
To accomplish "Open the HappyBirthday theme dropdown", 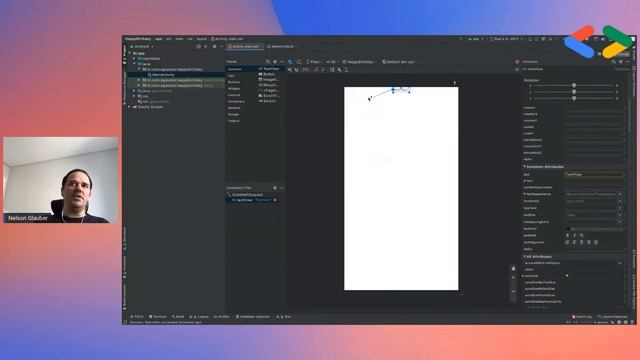I will pos(359,62).
